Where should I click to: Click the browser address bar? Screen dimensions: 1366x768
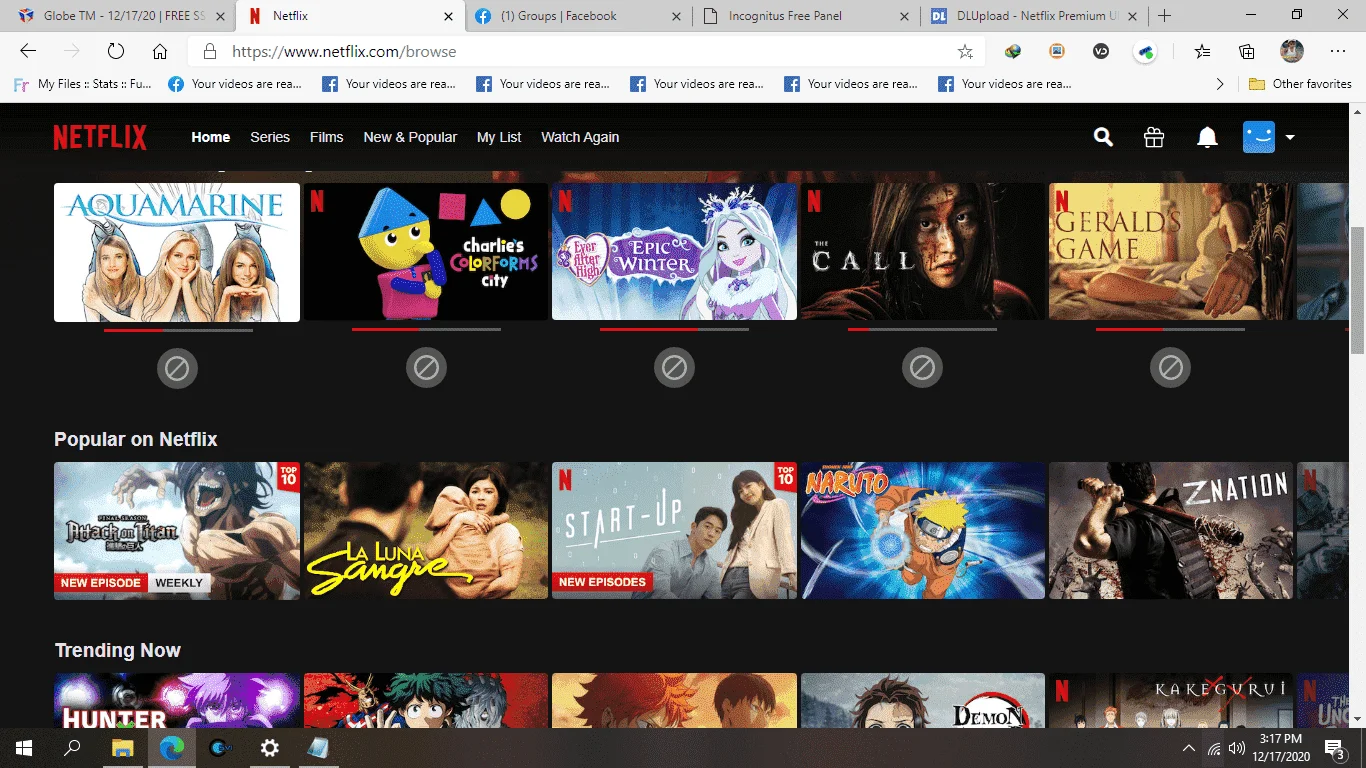[x=588, y=52]
